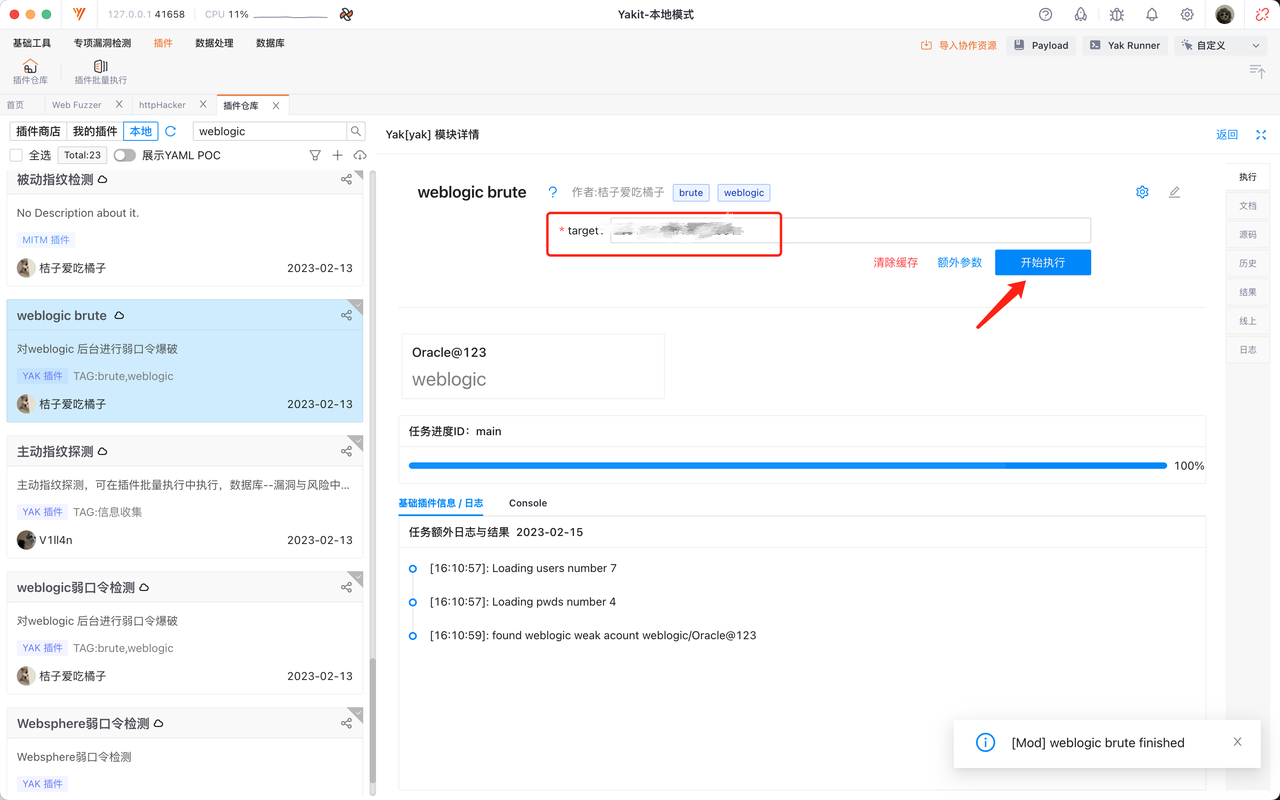This screenshot has height=800, width=1280.
Task: Open the 结果 side tab
Action: [x=1248, y=292]
